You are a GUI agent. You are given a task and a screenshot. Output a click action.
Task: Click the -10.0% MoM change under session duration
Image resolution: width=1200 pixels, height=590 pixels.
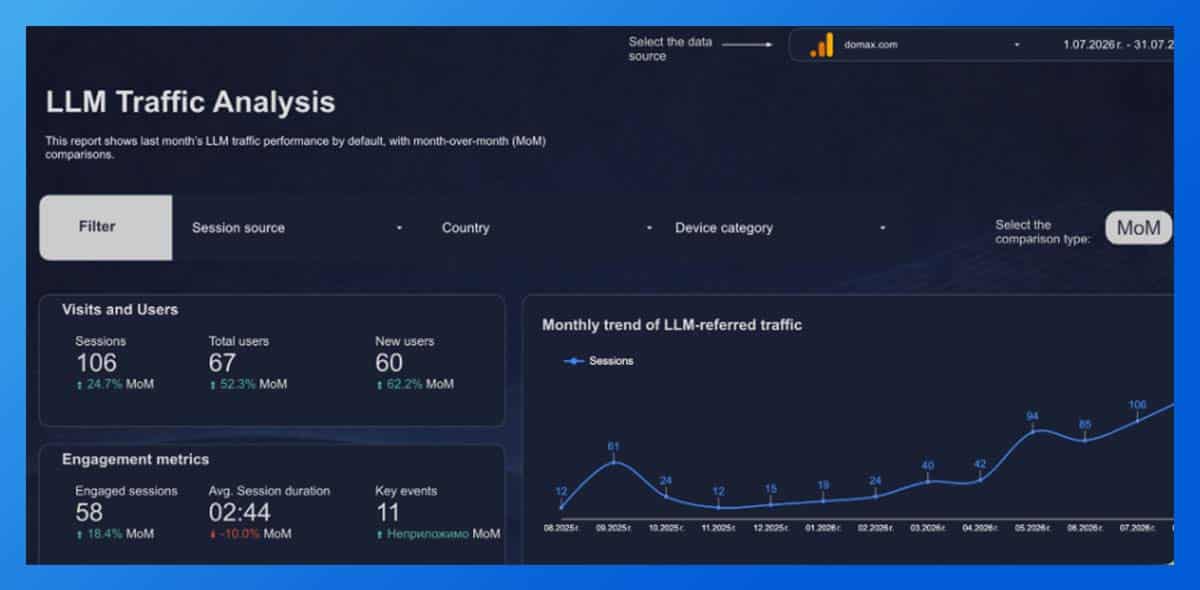click(x=250, y=534)
